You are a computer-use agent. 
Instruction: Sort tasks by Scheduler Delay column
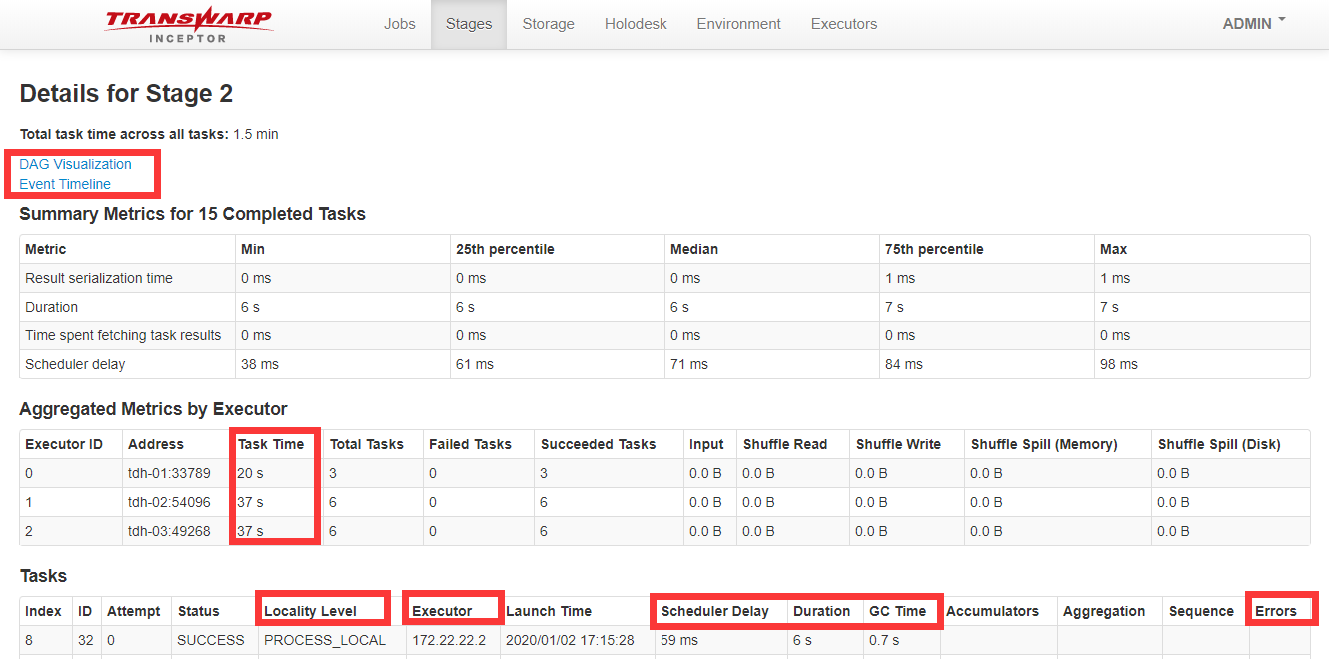pos(715,611)
